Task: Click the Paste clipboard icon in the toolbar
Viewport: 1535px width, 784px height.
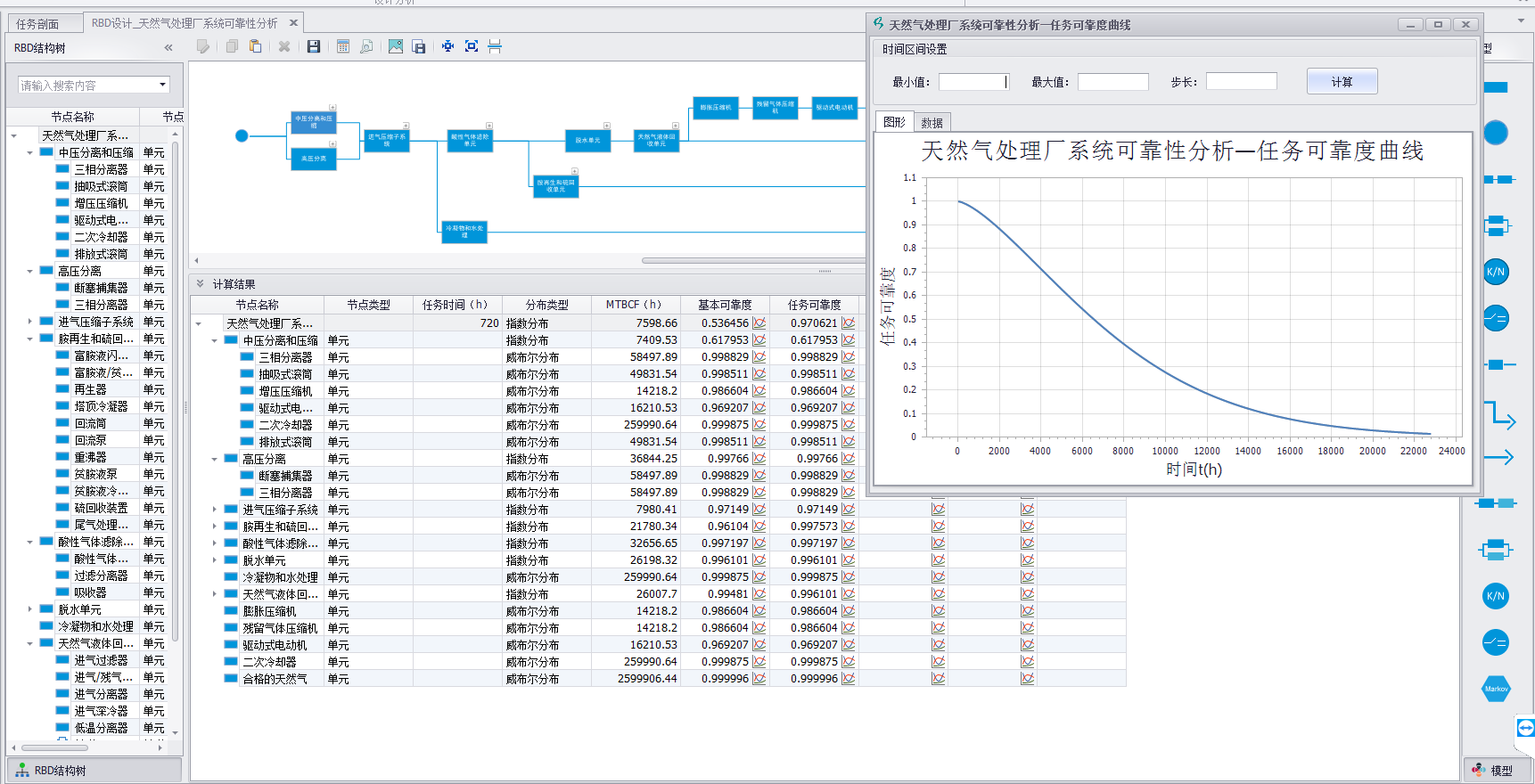Action: click(x=255, y=46)
